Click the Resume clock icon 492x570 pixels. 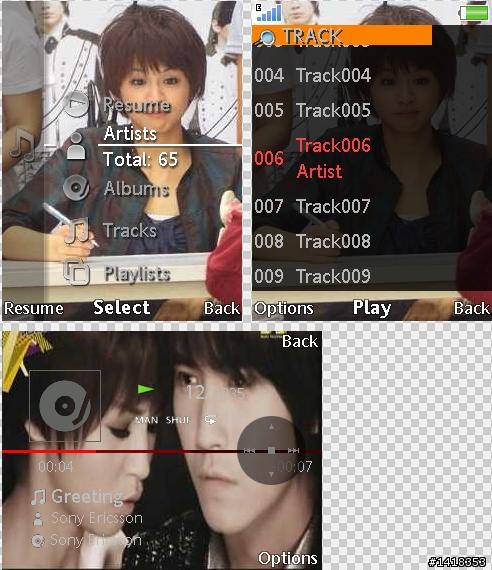[76, 104]
